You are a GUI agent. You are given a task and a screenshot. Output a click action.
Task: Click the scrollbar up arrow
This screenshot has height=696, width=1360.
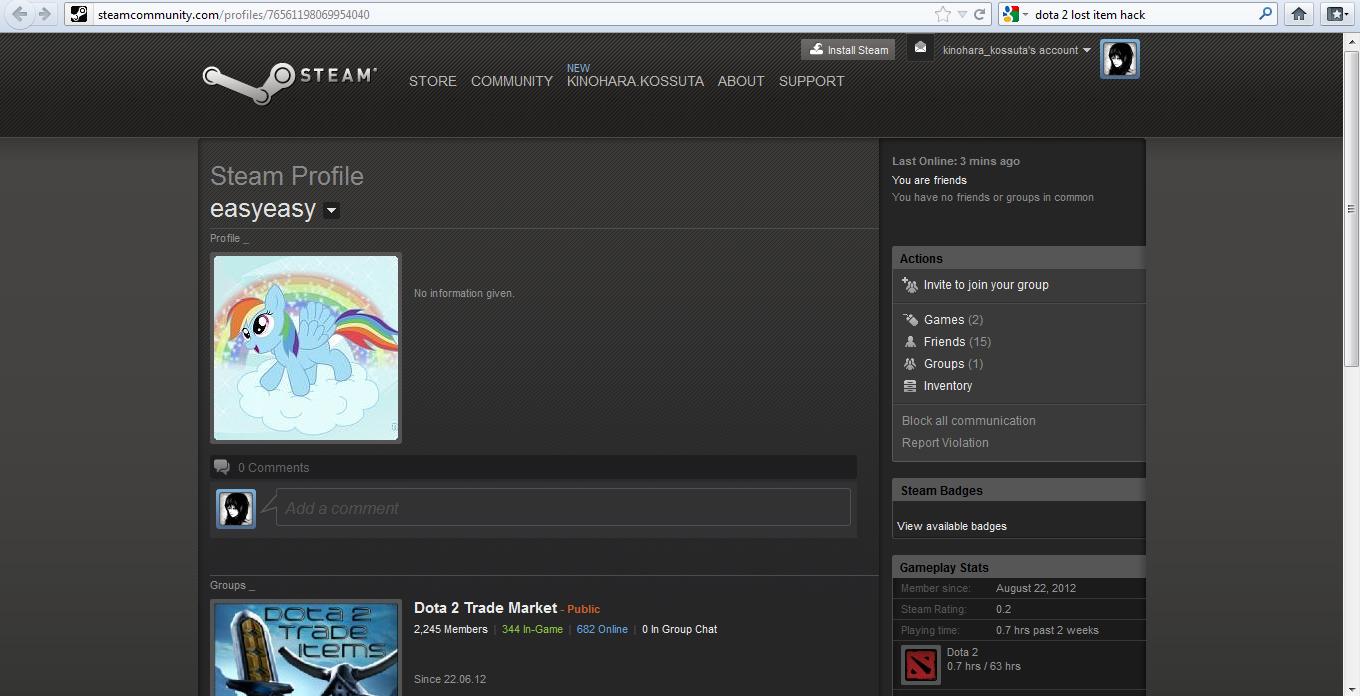pyautogui.click(x=1351, y=41)
